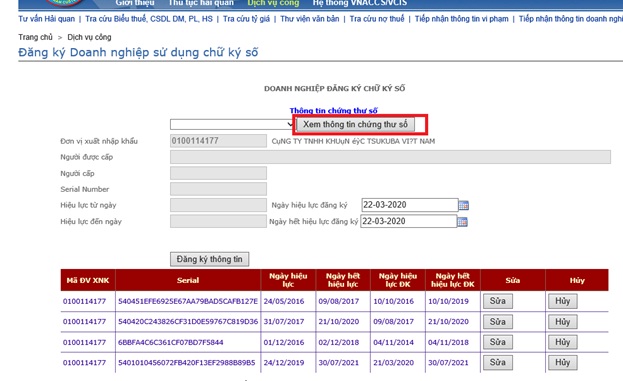Click Trang chủ breadcrumb link

(35, 37)
